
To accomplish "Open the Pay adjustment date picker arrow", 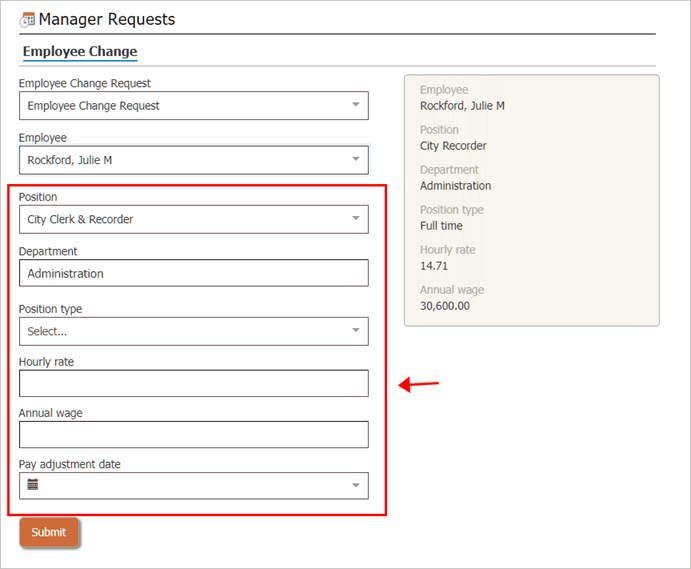I will tap(355, 486).
